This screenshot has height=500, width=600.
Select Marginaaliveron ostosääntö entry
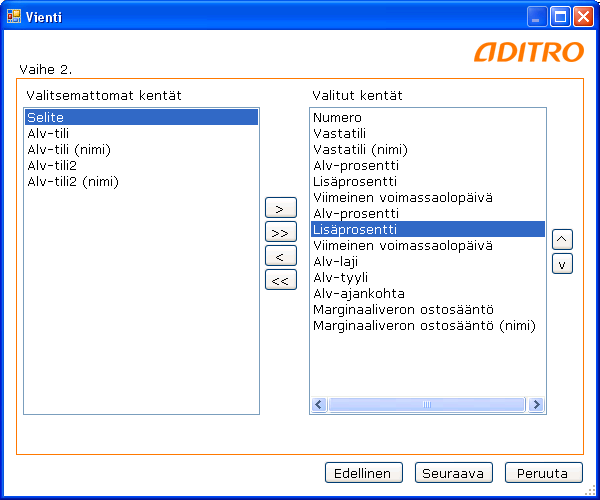coord(427,309)
